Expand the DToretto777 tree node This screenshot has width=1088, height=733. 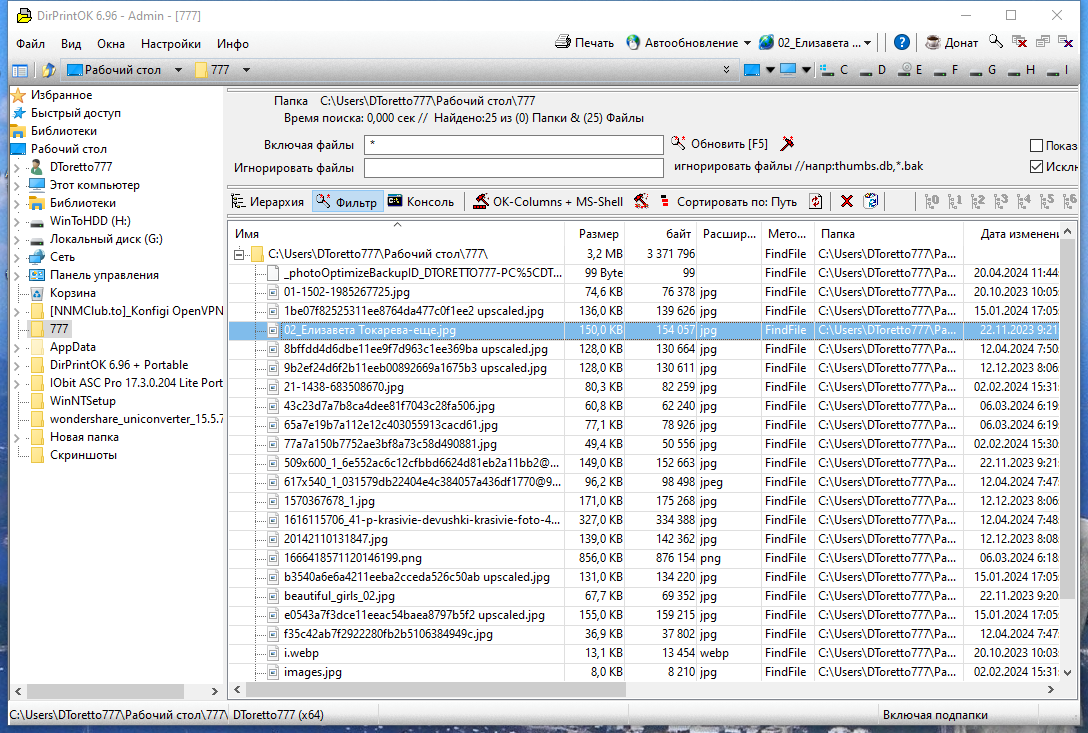17,167
